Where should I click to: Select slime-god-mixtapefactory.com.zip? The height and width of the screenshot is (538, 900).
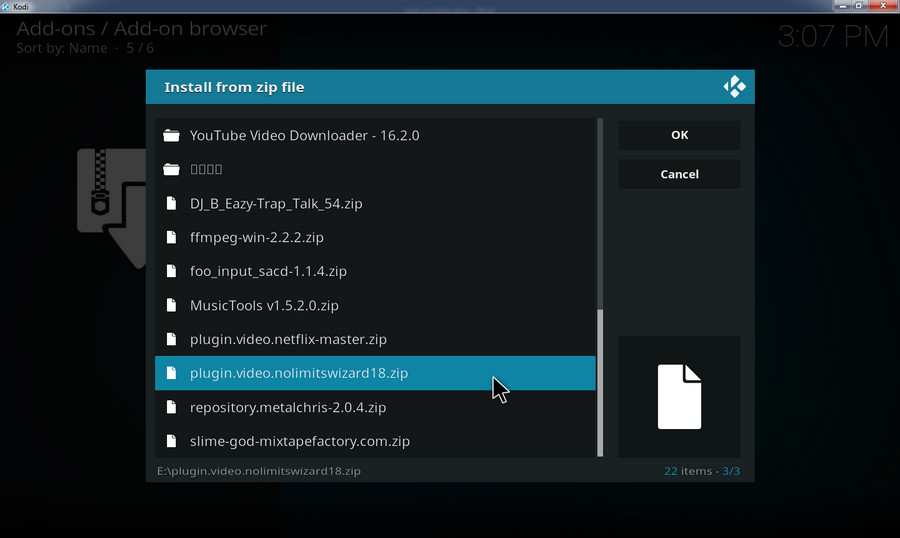(x=375, y=441)
